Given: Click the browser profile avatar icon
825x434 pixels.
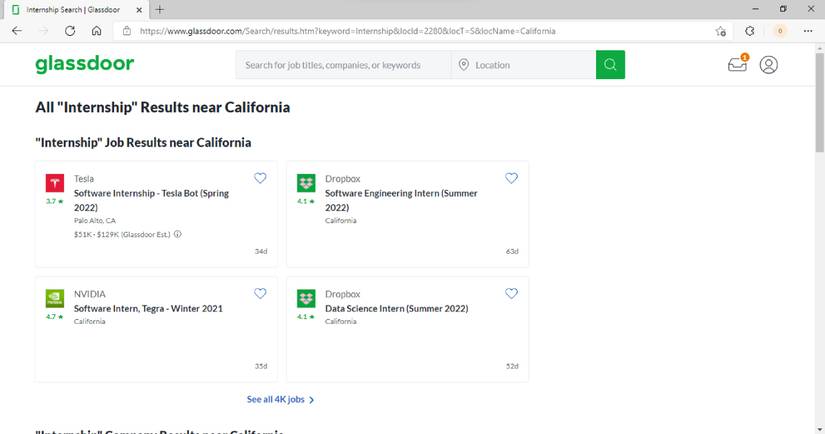Looking at the screenshot, I should [x=780, y=31].
